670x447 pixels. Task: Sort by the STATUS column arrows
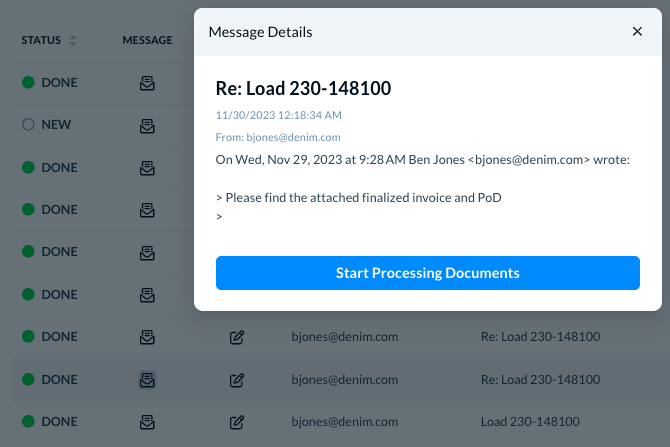73,40
